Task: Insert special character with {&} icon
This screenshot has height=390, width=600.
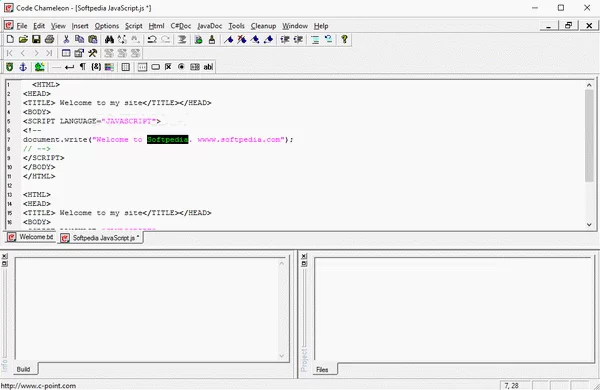Action: (96, 67)
